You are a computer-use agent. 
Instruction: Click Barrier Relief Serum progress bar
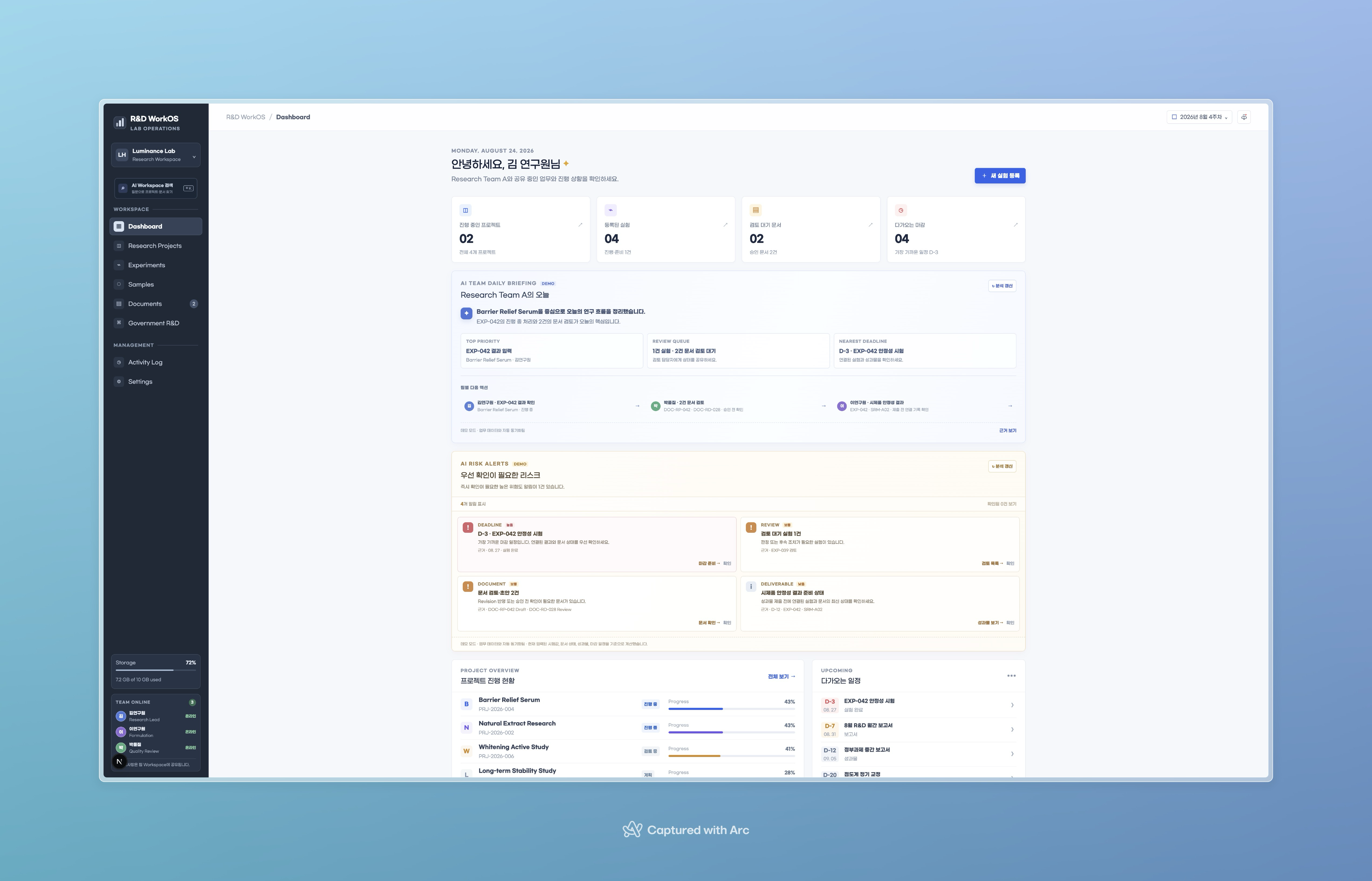click(732, 709)
